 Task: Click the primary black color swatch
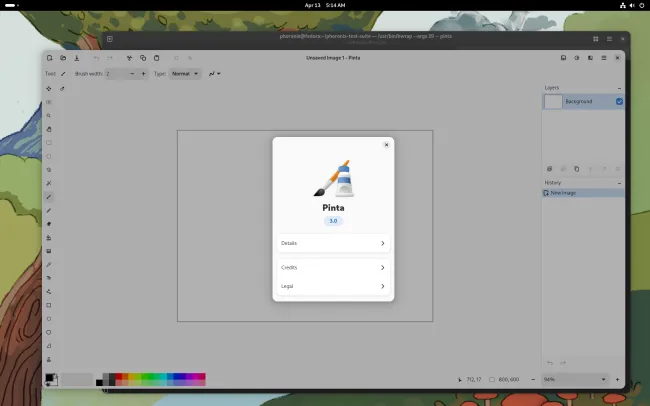tap(49, 377)
